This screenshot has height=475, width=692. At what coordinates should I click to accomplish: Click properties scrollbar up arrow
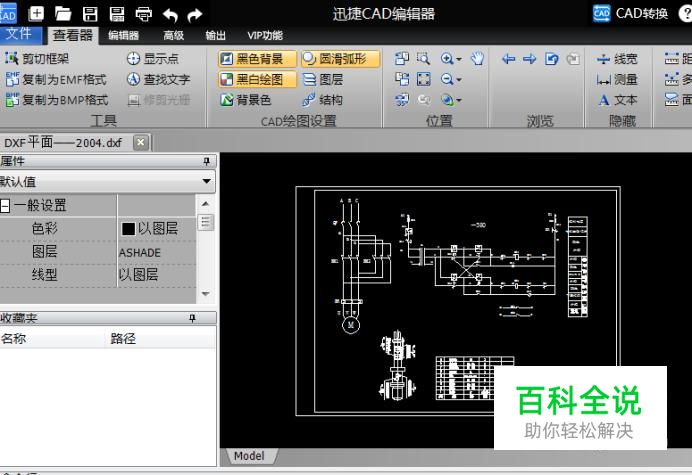coord(205,204)
